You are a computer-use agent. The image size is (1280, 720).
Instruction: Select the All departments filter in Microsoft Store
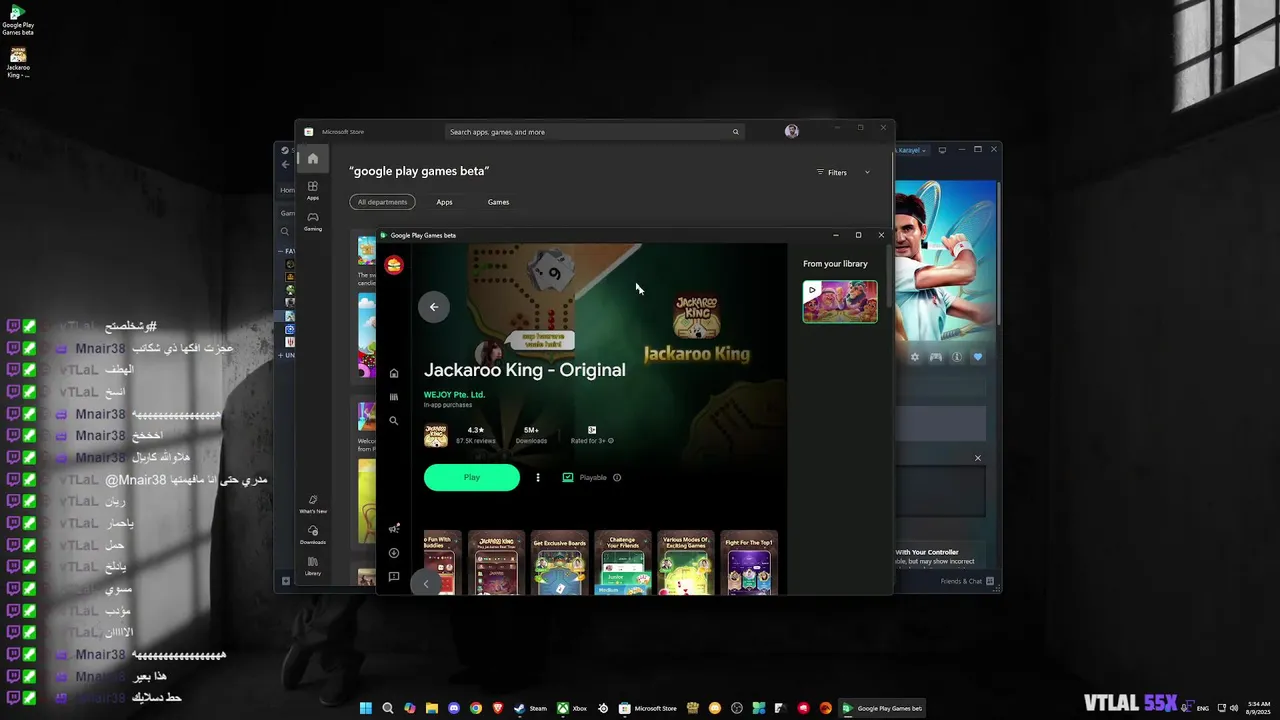(382, 202)
